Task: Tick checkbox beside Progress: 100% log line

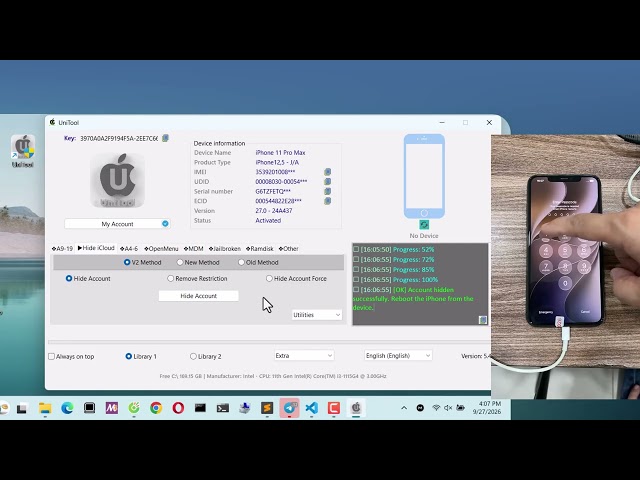Action: tap(356, 279)
